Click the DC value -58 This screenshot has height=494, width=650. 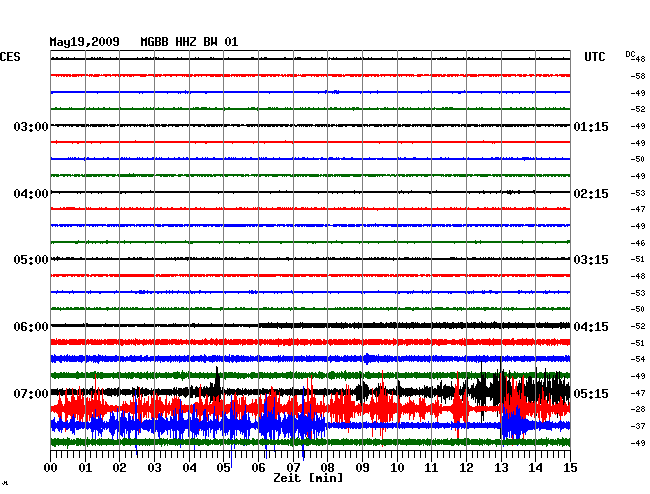tap(638, 76)
